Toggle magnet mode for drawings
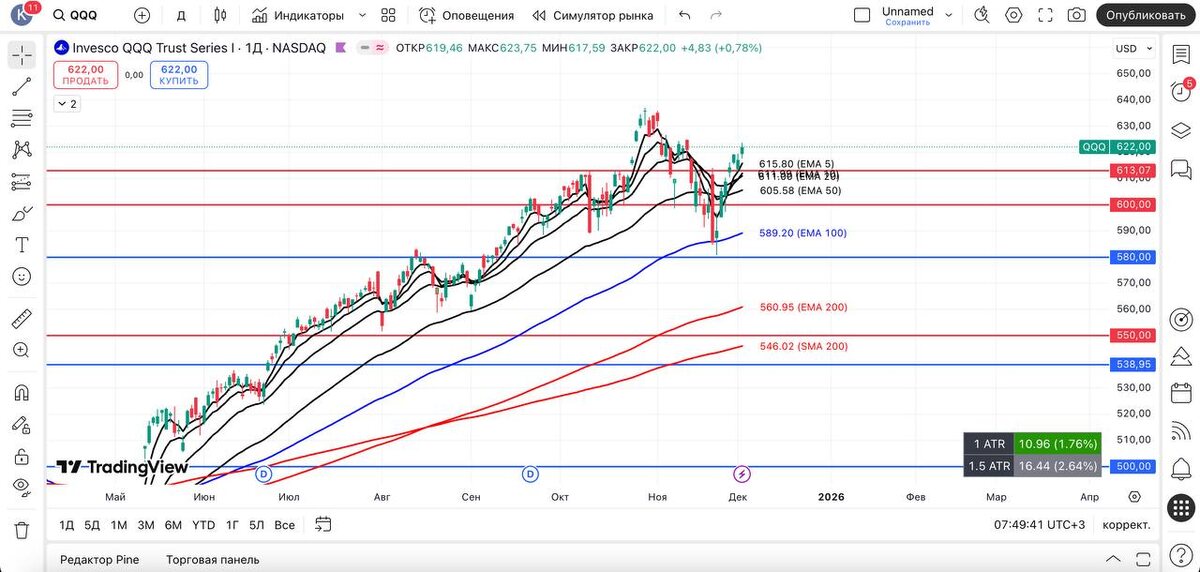Viewport: 1200px width, 572px height. (21, 393)
